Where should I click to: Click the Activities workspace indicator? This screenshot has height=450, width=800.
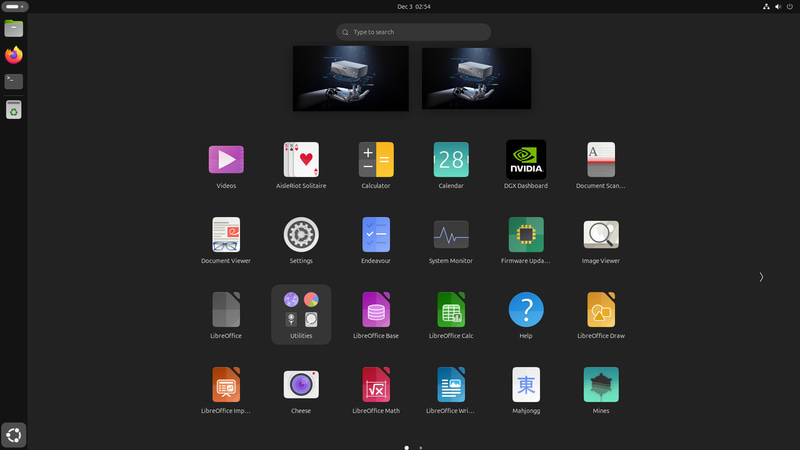coord(15,7)
